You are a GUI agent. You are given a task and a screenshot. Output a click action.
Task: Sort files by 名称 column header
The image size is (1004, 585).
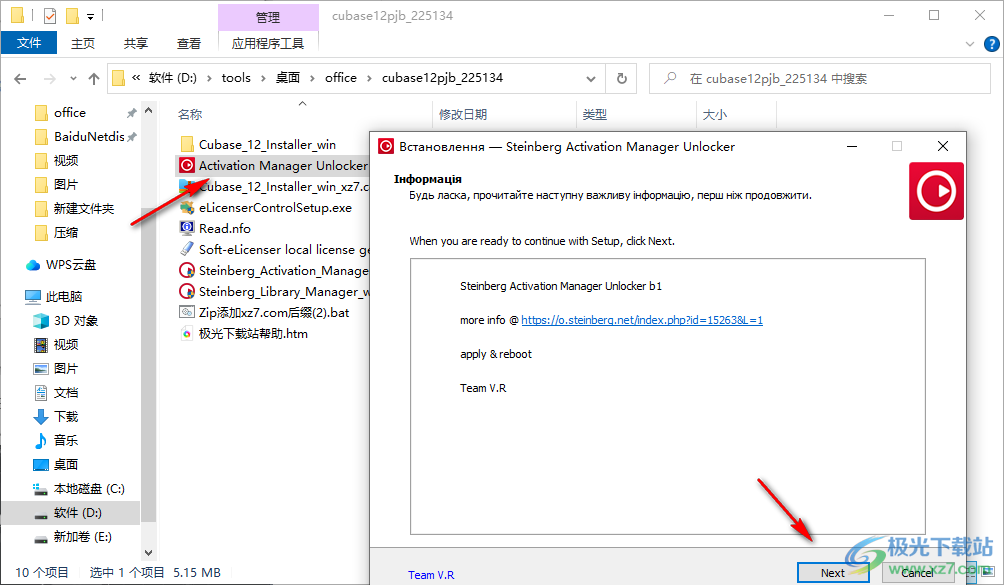[190, 115]
